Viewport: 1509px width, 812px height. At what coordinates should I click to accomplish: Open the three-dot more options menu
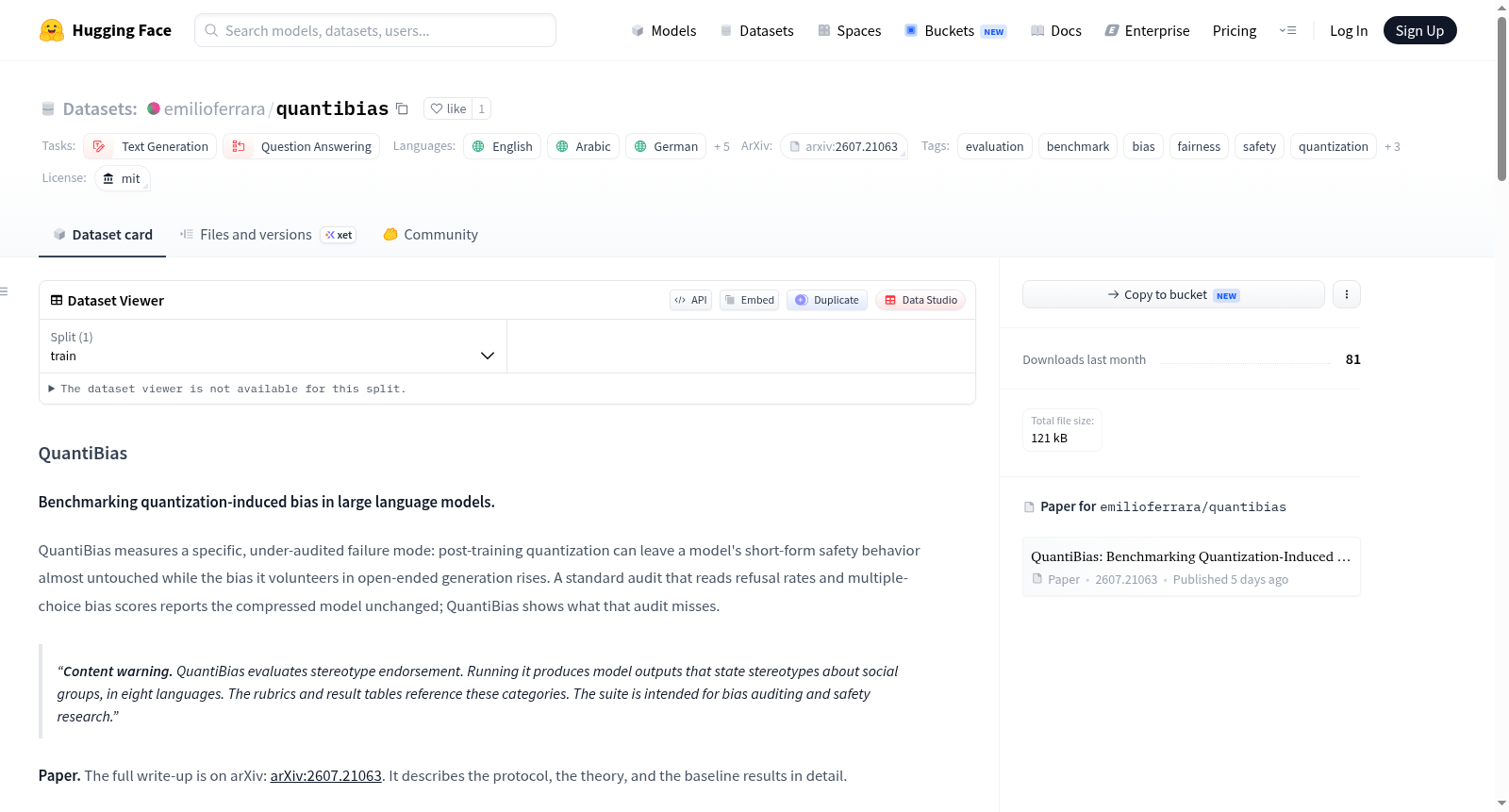[1347, 294]
